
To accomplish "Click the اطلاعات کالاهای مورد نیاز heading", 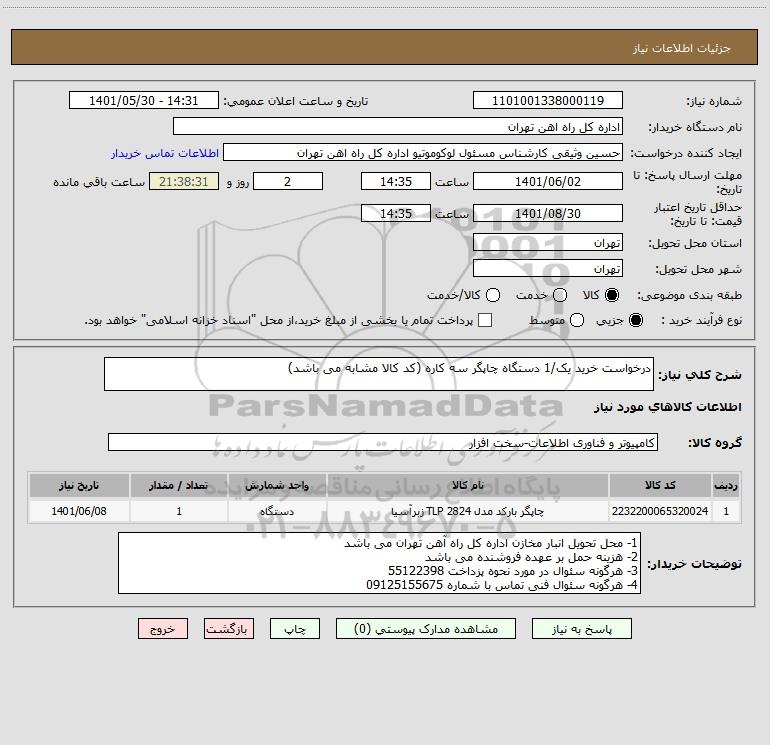I will (668, 407).
